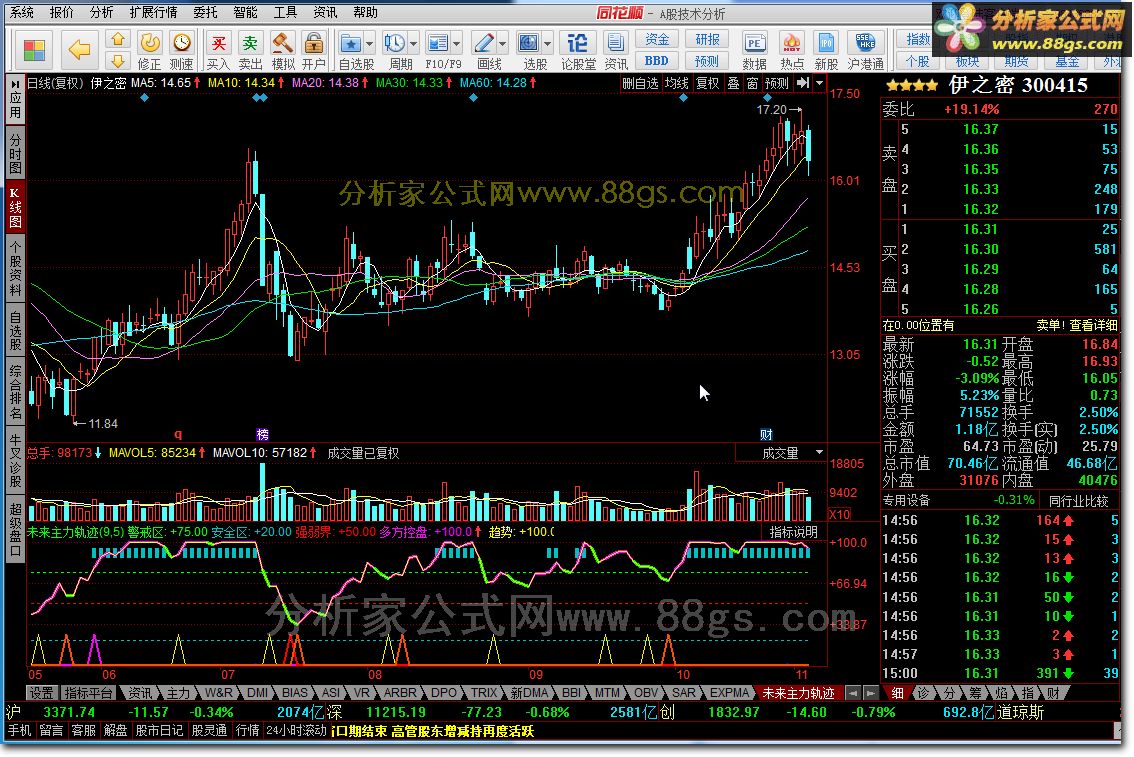Click the colorful home grid icon
1134x757 pixels.
tap(34, 50)
